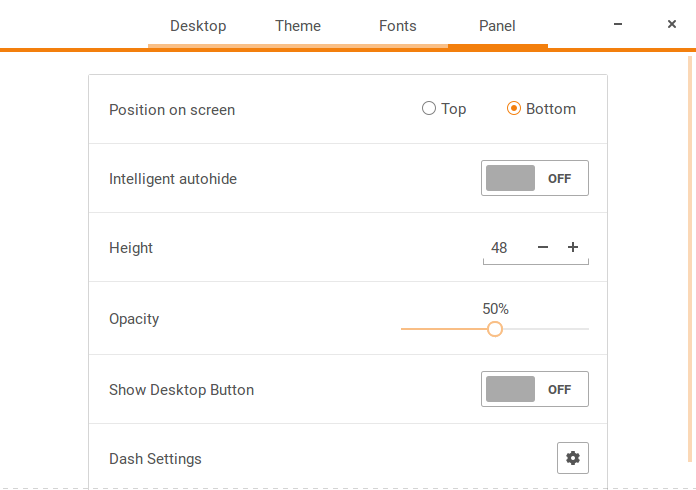
Task: Select Top panel position radio button
Action: pos(429,109)
